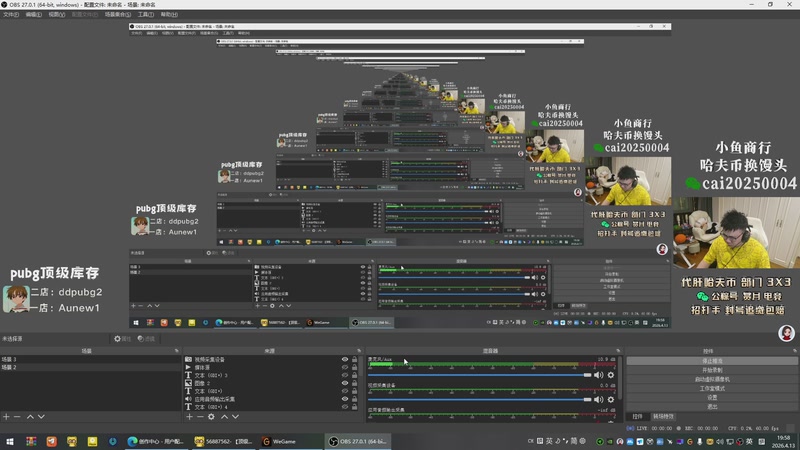Adjust the 视频采集设备 volume slider
The width and height of the screenshot is (800, 450).
[x=480, y=399]
